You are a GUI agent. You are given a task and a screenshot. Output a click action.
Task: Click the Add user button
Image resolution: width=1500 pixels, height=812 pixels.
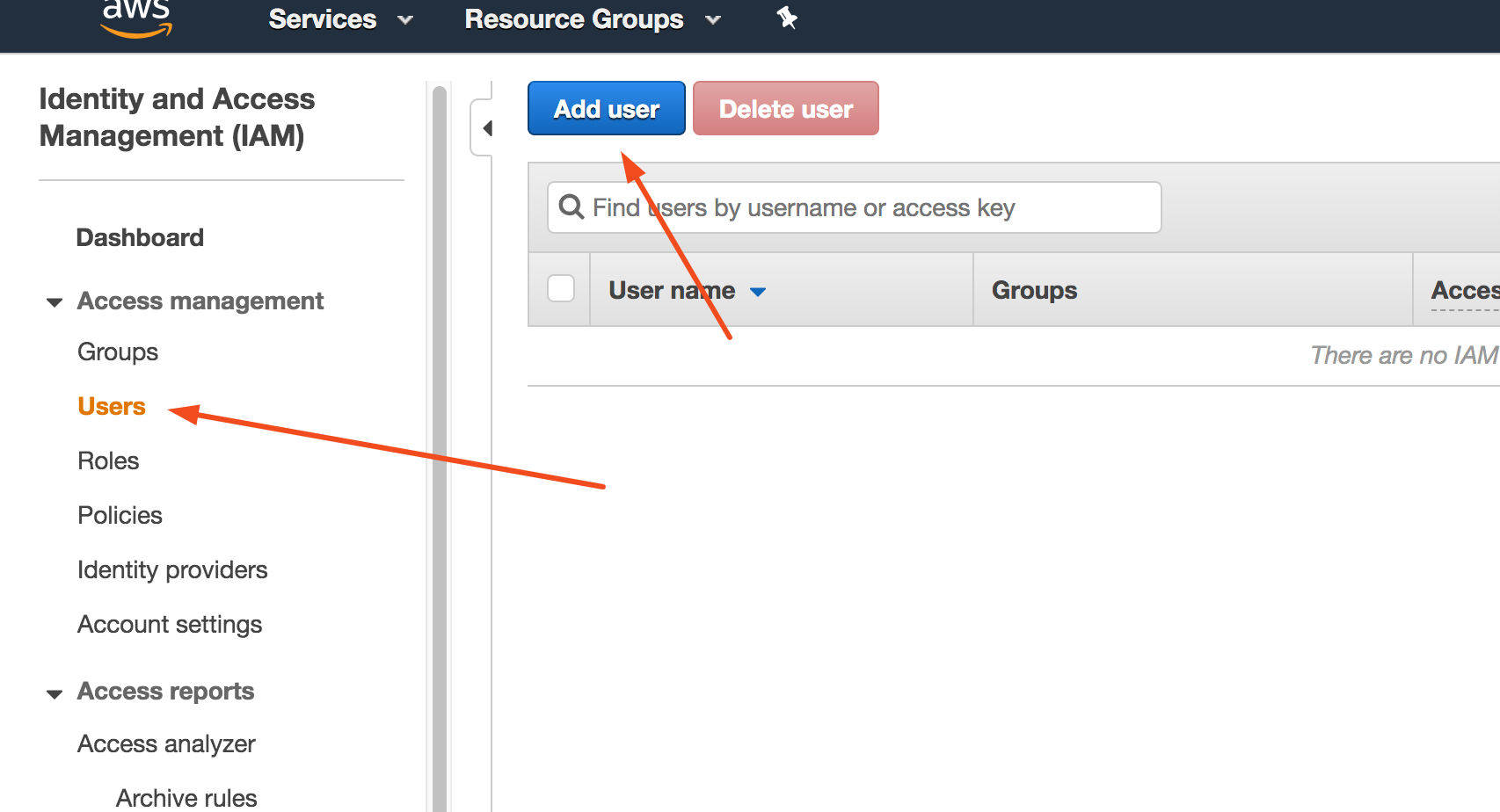[607, 108]
